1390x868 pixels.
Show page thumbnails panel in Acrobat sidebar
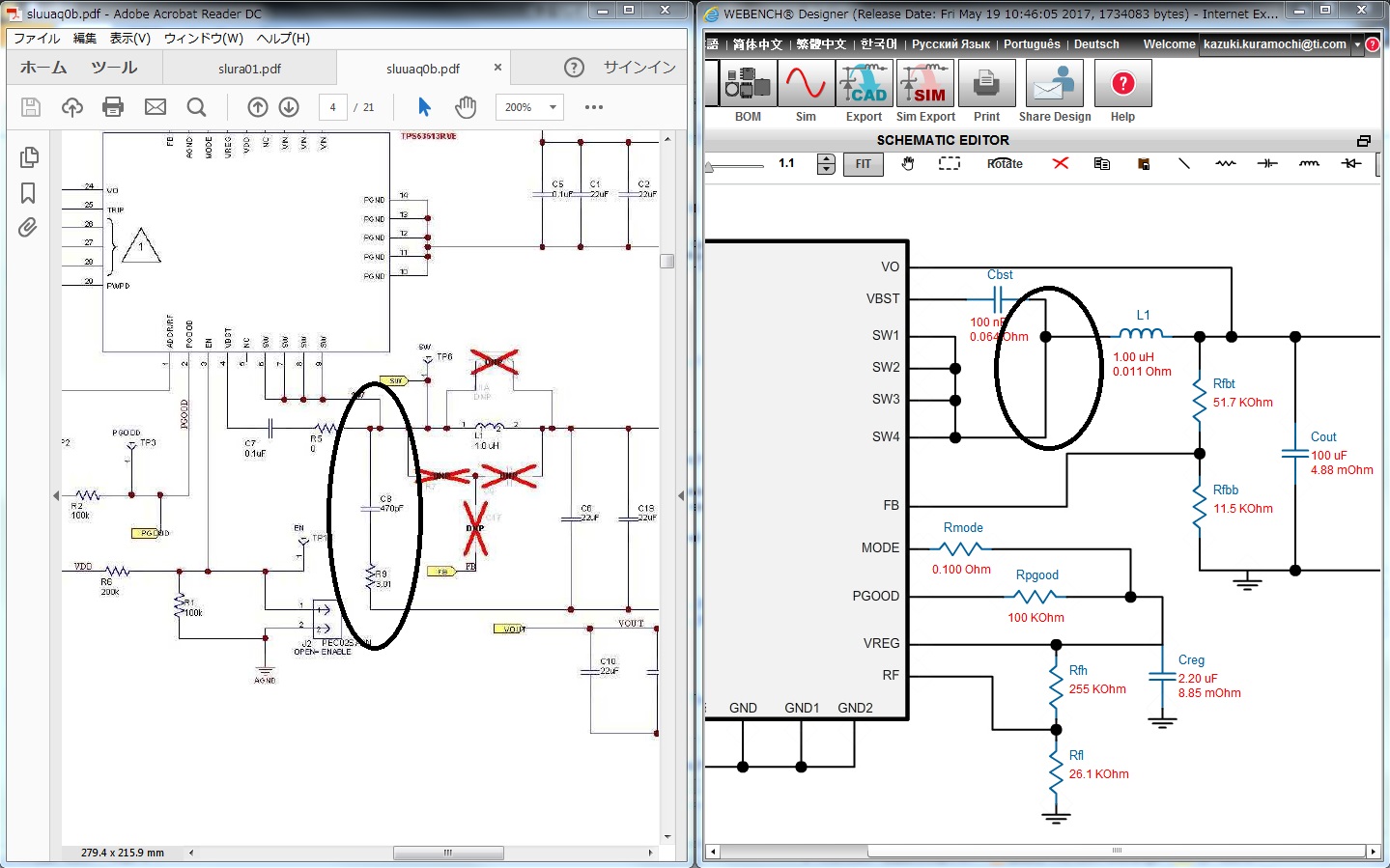point(29,156)
